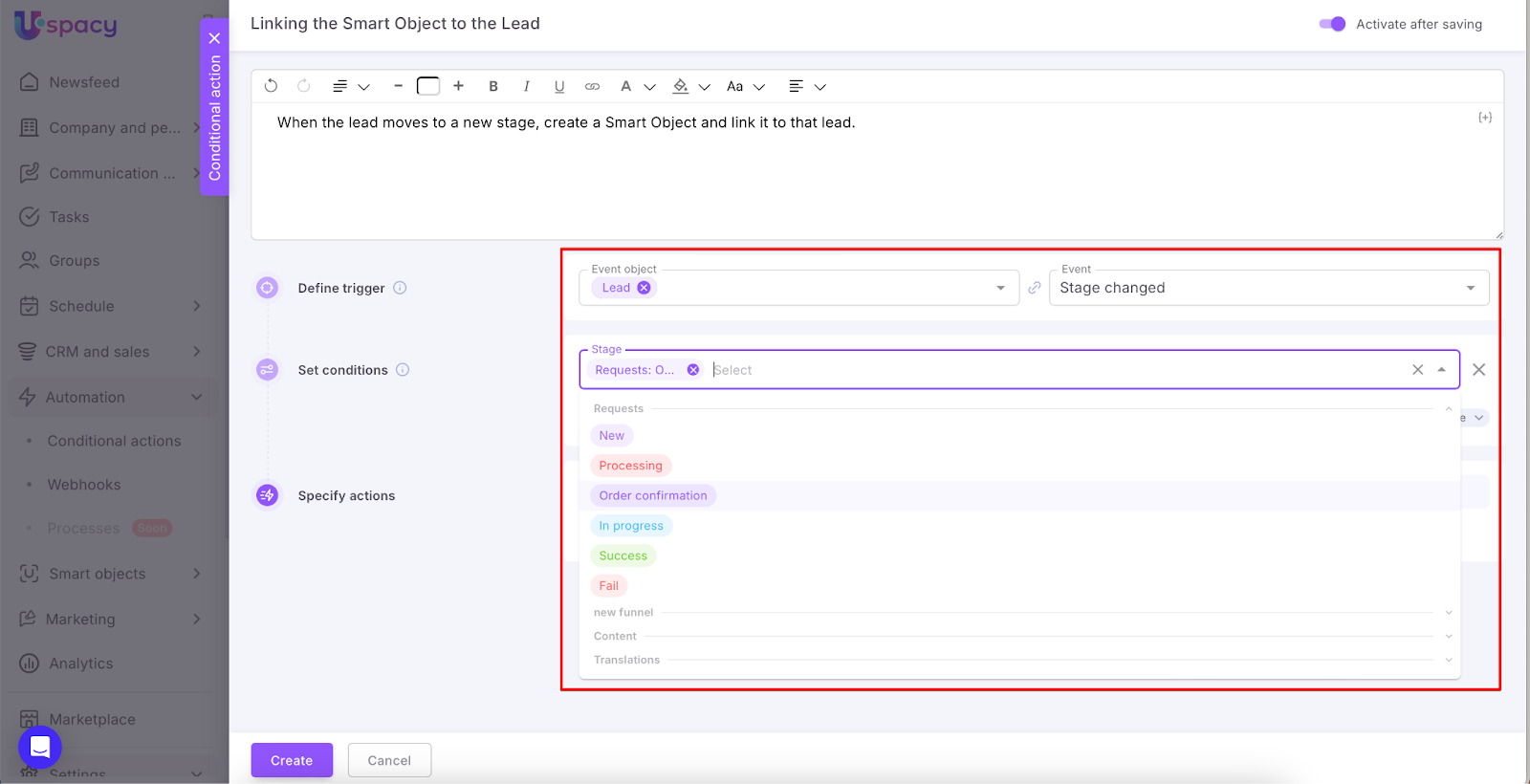Underline the selected text
Viewport: 1530px width, 784px height.
pyautogui.click(x=559, y=86)
